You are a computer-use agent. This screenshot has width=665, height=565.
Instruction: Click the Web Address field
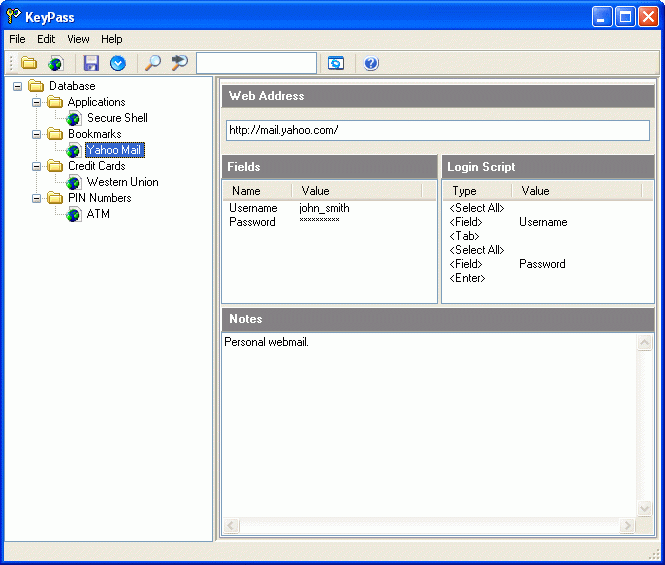(x=438, y=130)
